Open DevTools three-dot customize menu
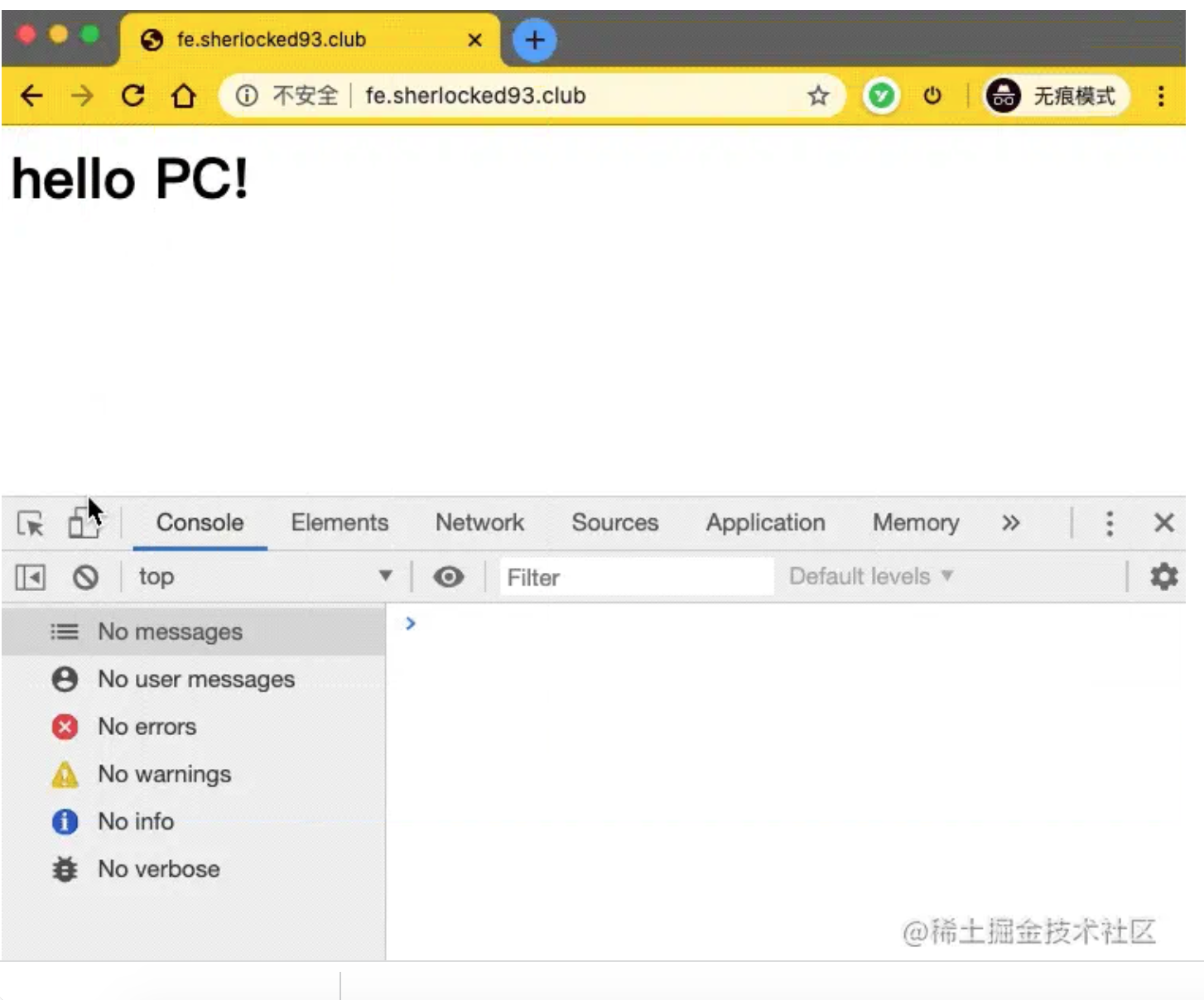The height and width of the screenshot is (1000, 1204). pyautogui.click(x=1110, y=523)
